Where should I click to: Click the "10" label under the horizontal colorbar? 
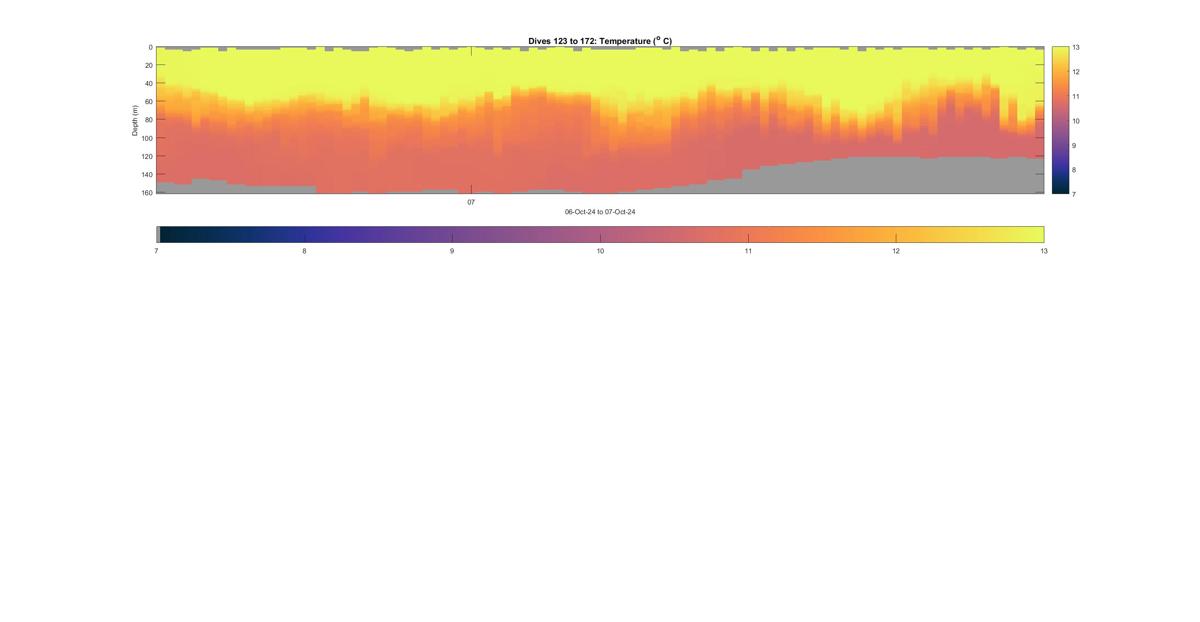tap(600, 251)
